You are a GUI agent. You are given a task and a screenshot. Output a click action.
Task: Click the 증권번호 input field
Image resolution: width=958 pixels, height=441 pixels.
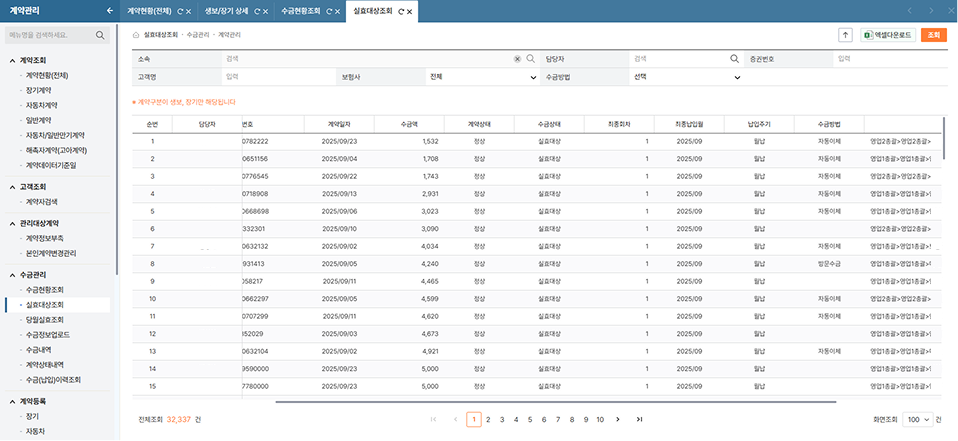coord(890,59)
